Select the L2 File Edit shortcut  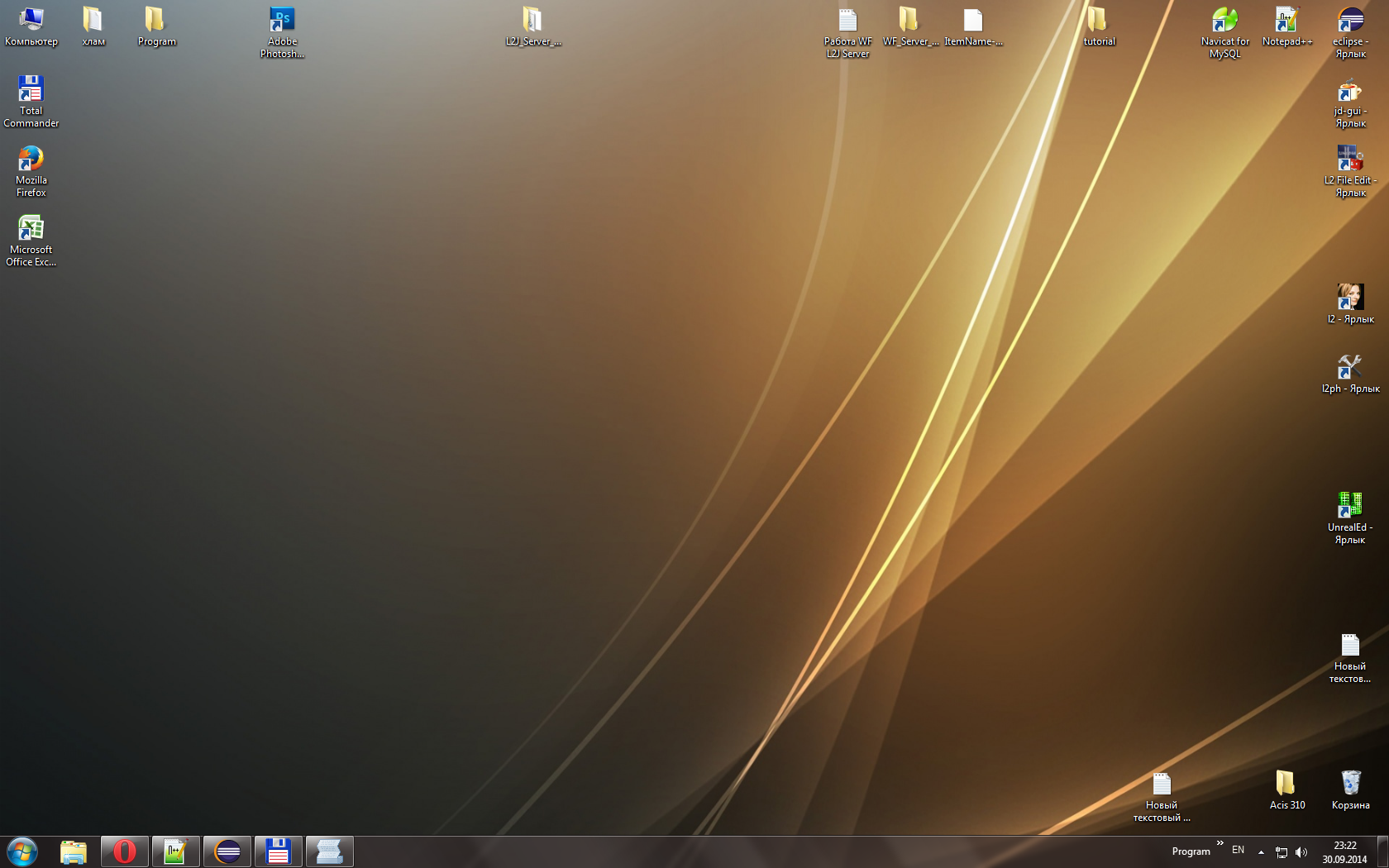(1350, 171)
